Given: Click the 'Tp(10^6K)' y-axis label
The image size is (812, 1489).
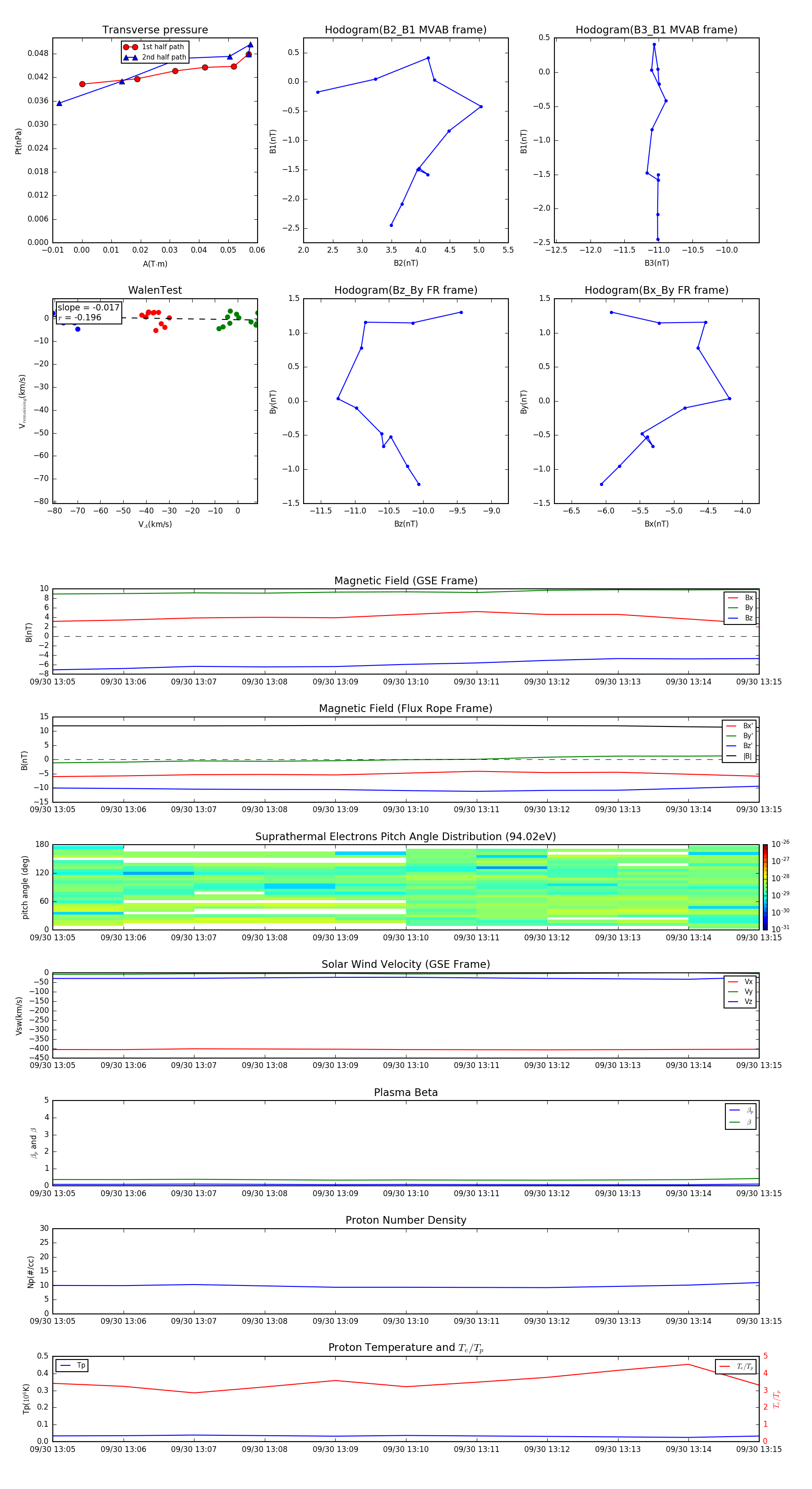Looking at the screenshot, I should pos(27,1399).
